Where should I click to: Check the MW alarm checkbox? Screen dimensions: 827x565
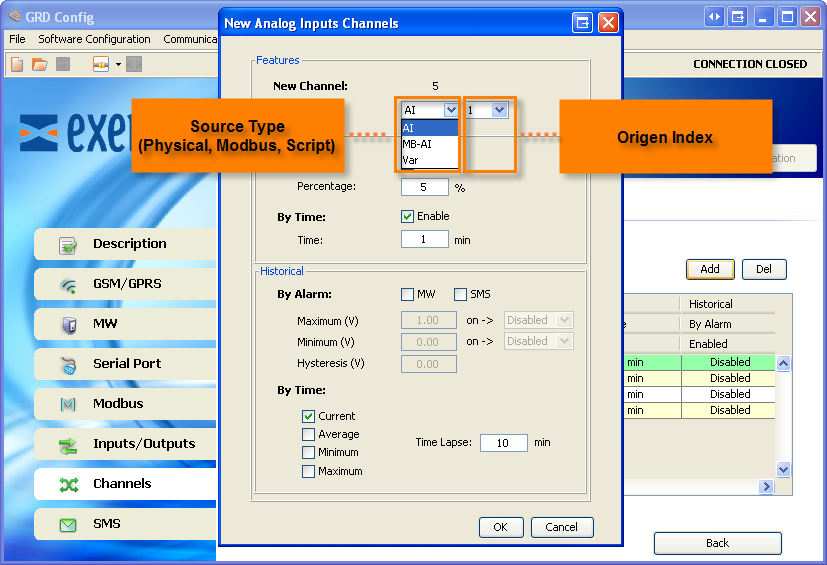coord(408,294)
